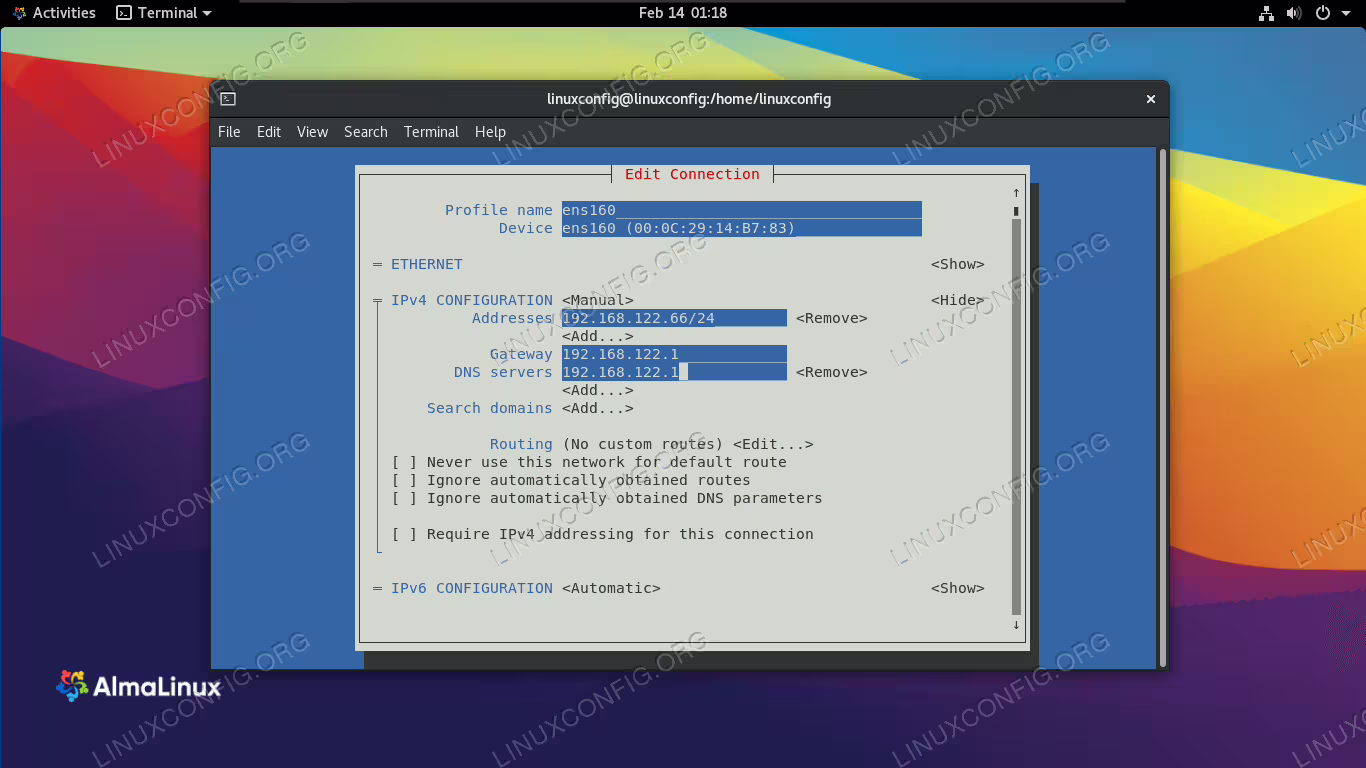Open the volume icon in the top bar

coord(1294,13)
